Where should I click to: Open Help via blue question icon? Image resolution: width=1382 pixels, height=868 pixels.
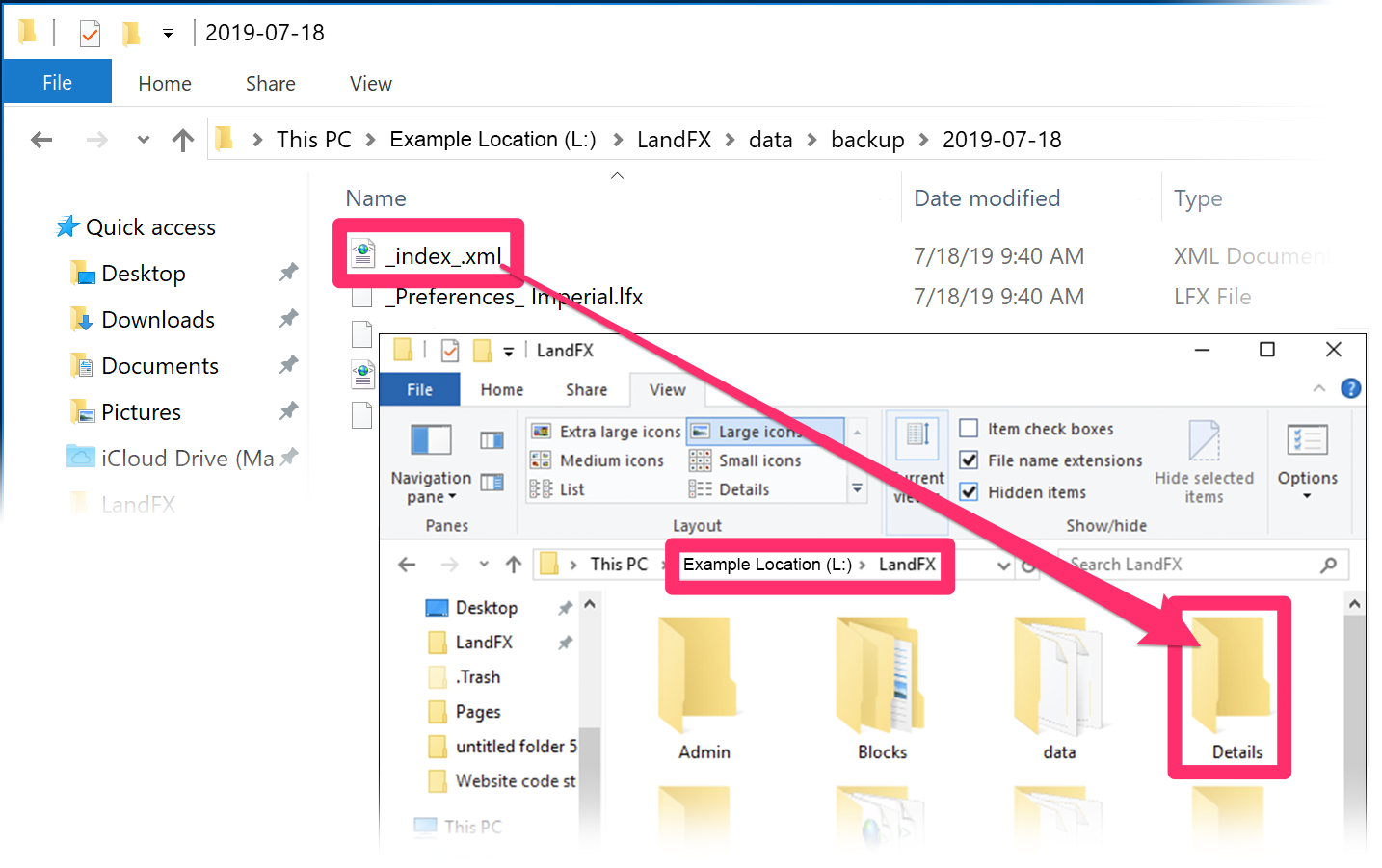click(x=1351, y=388)
